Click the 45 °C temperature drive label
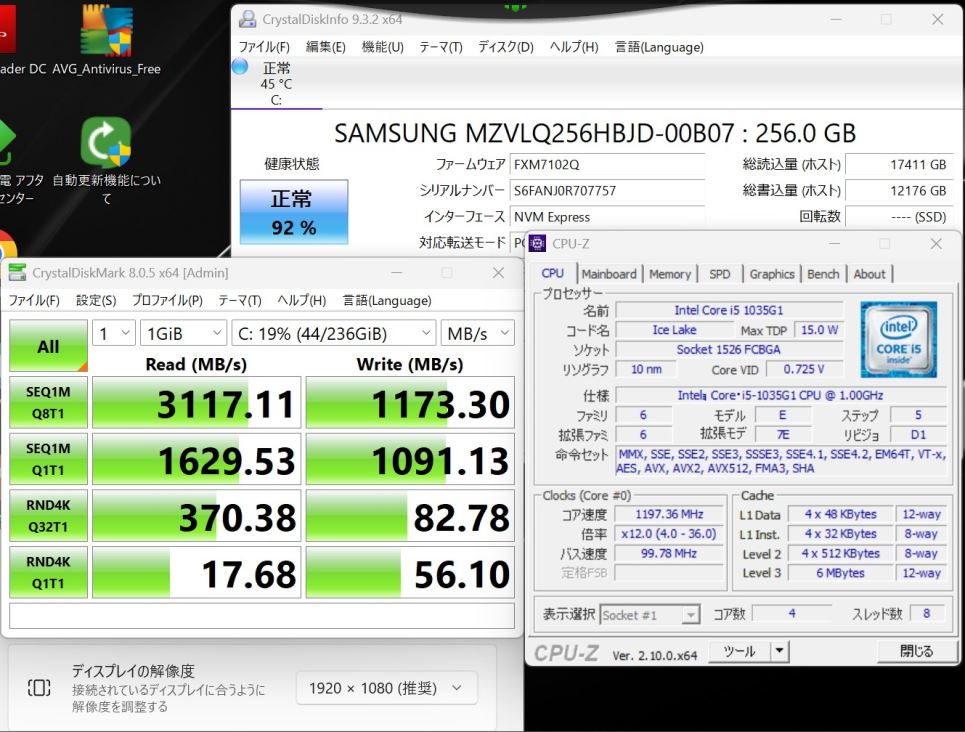965x732 pixels. pyautogui.click(x=276, y=84)
